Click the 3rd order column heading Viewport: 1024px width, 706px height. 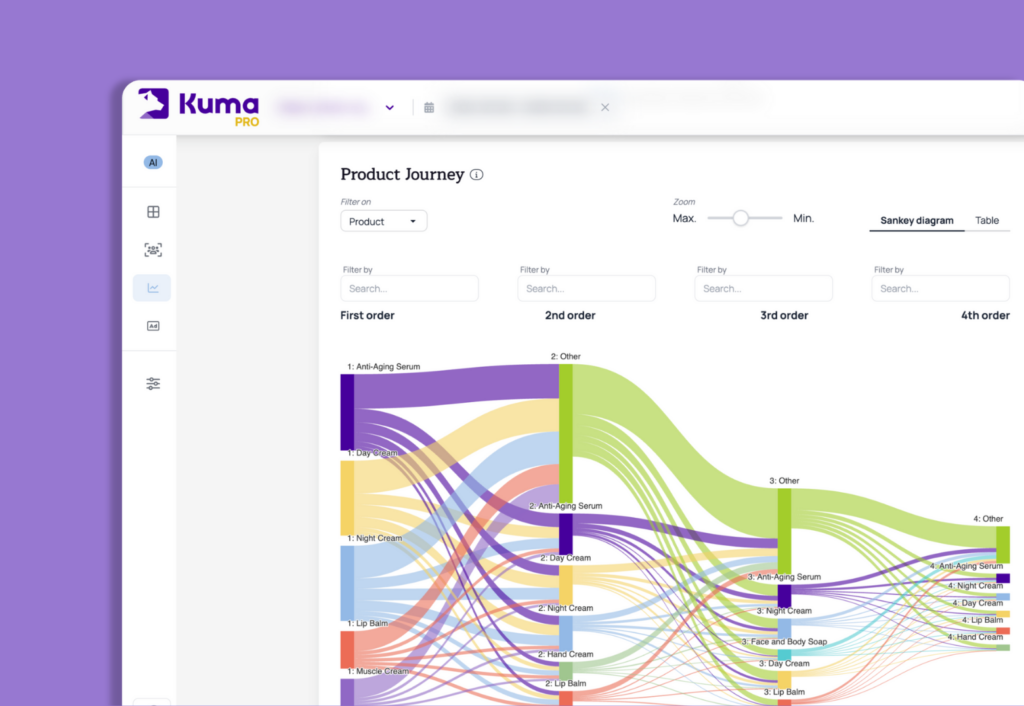coord(784,315)
